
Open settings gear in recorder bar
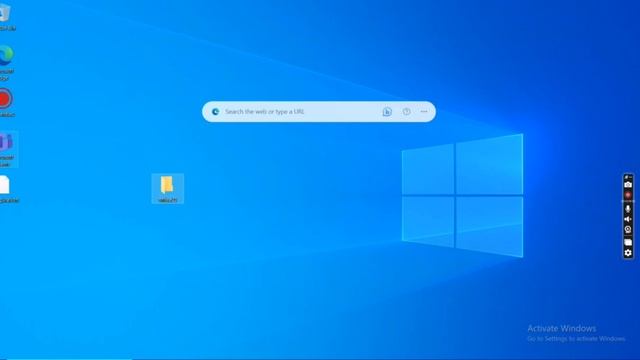pos(628,253)
